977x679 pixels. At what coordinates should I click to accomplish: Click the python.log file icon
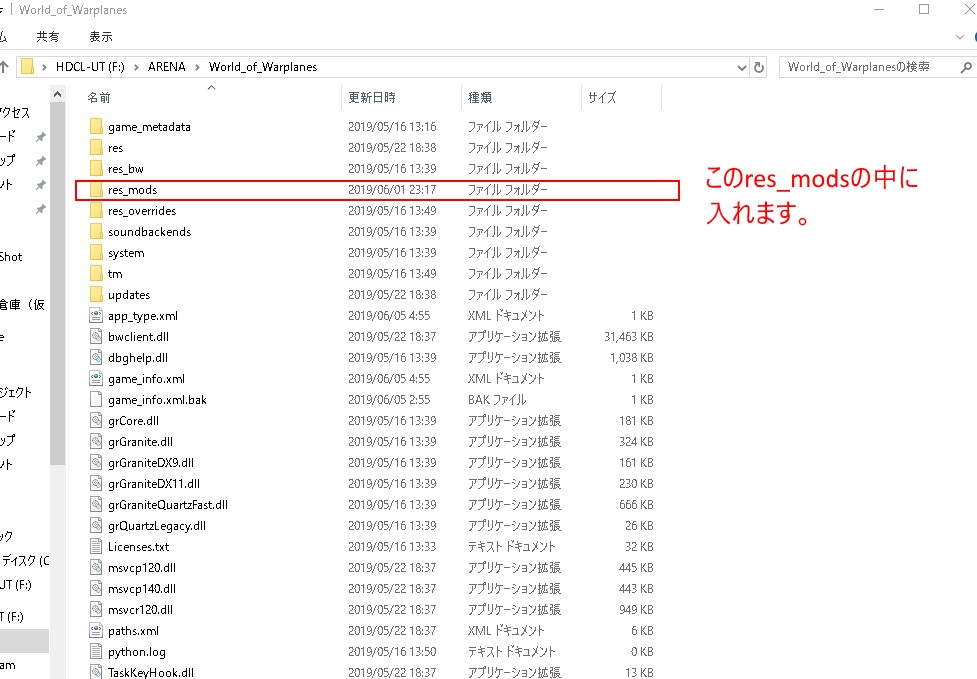coord(96,652)
